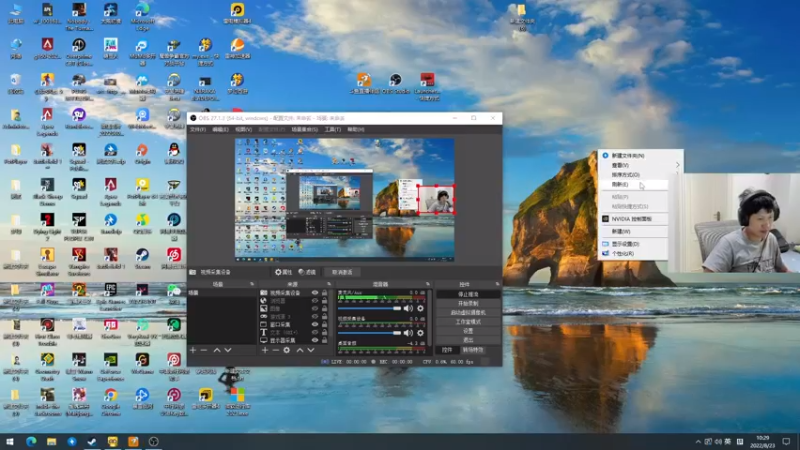Open NVIDIA Control Panel from context menu

click(x=633, y=219)
